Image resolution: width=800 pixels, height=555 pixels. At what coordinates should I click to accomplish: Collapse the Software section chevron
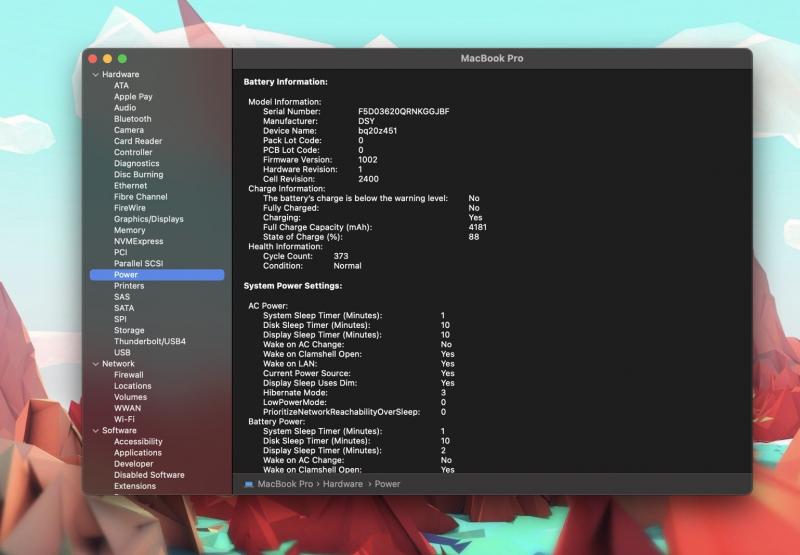(95, 431)
